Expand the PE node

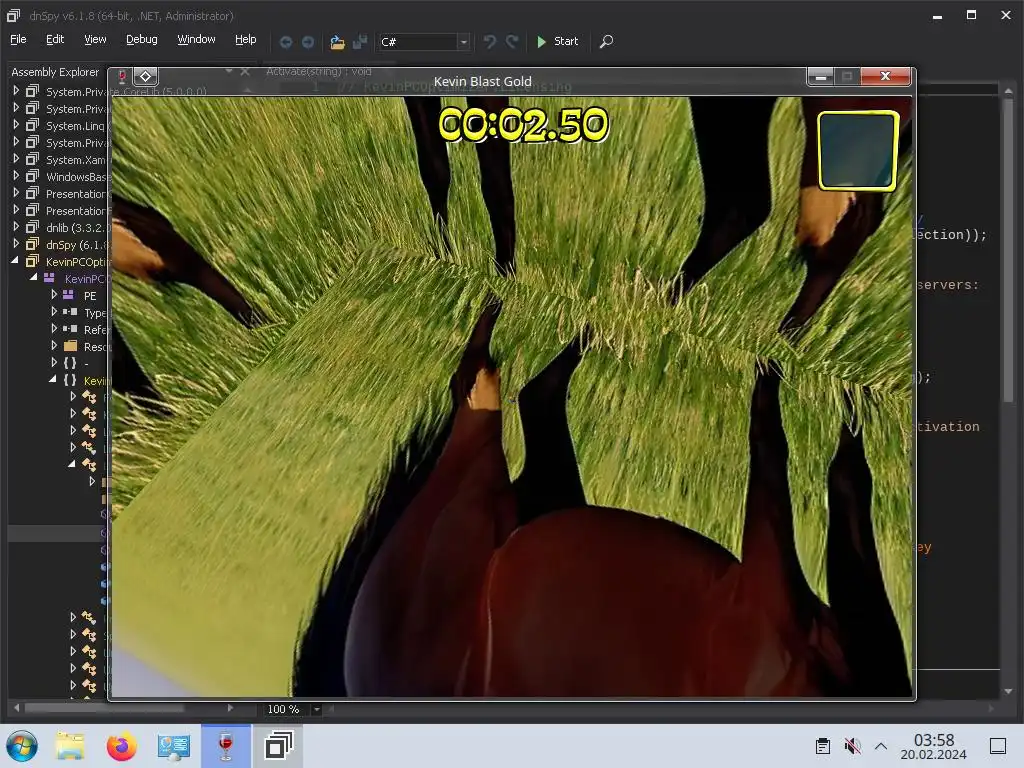point(54,295)
